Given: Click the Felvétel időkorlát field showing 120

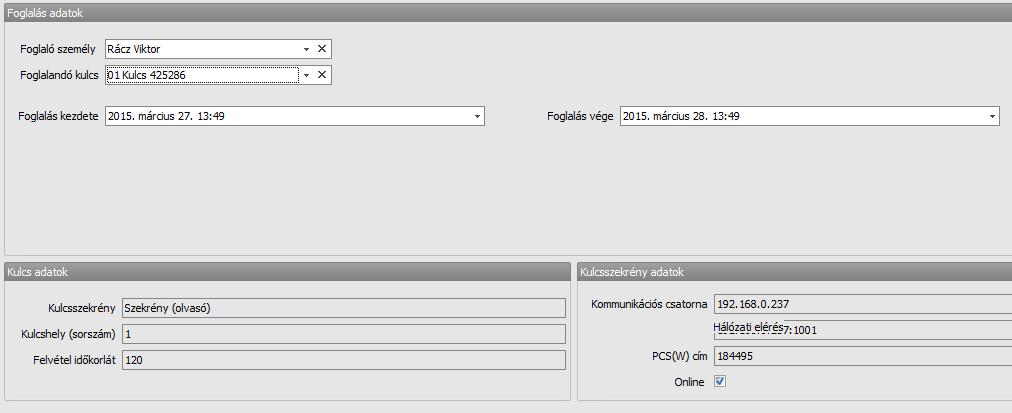Looking at the screenshot, I should pos(343,360).
